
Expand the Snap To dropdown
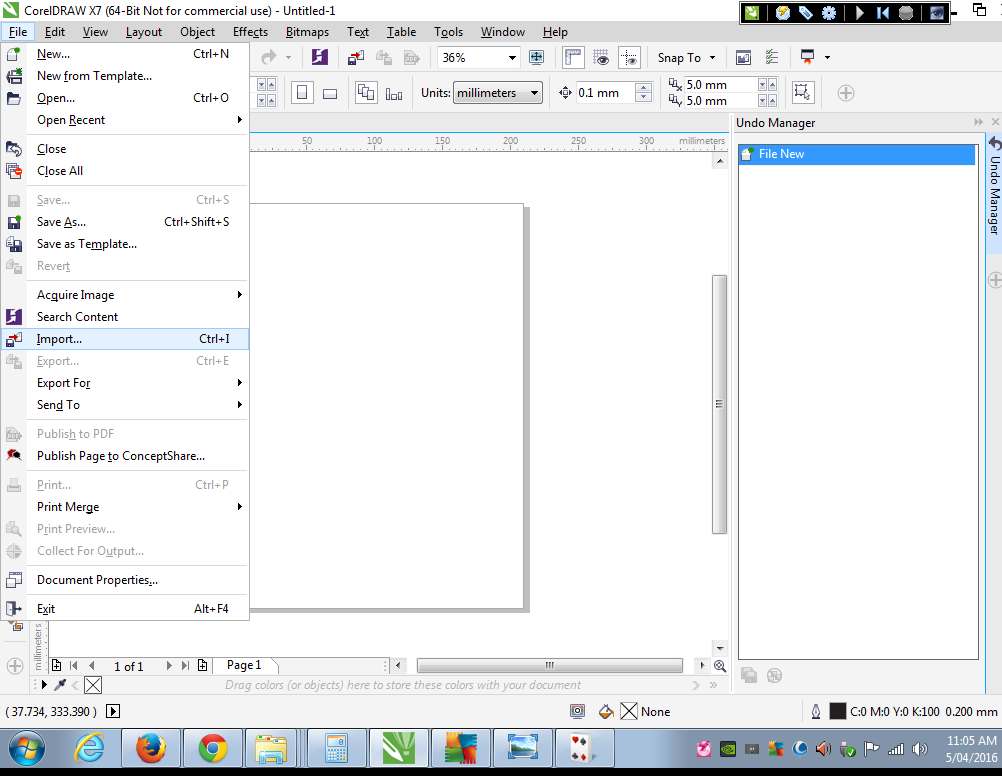tap(687, 58)
